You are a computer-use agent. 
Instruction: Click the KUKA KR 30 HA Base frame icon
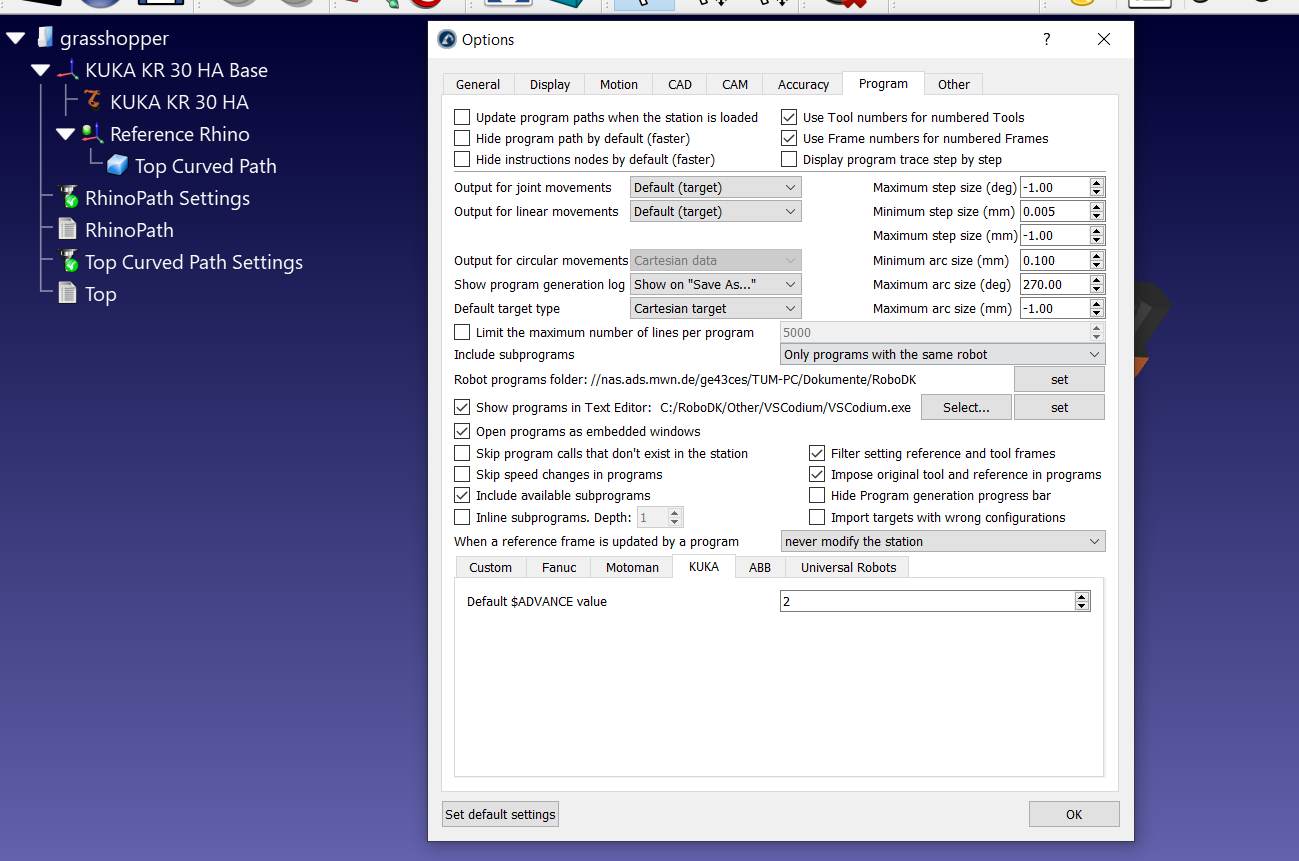click(68, 70)
